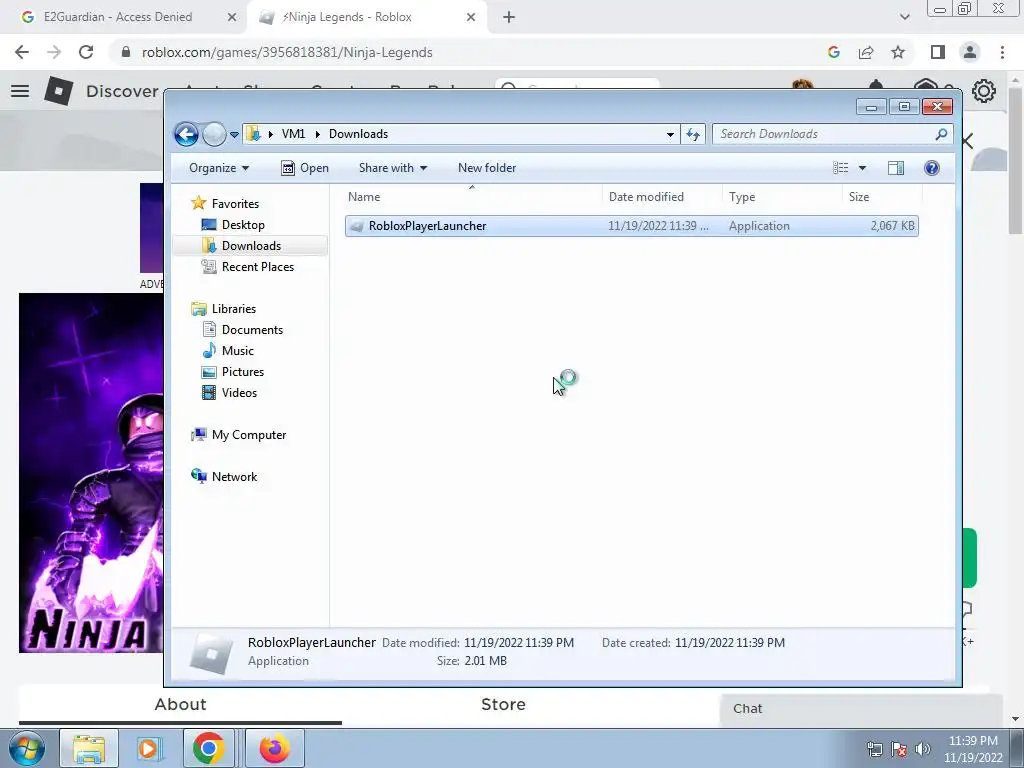
Task: Open Chrome profile icon
Action: coord(970,52)
